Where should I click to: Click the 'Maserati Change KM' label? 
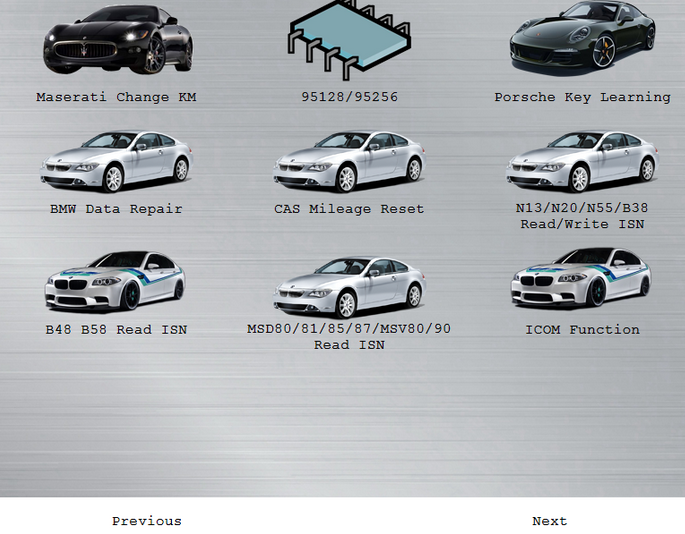[116, 97]
